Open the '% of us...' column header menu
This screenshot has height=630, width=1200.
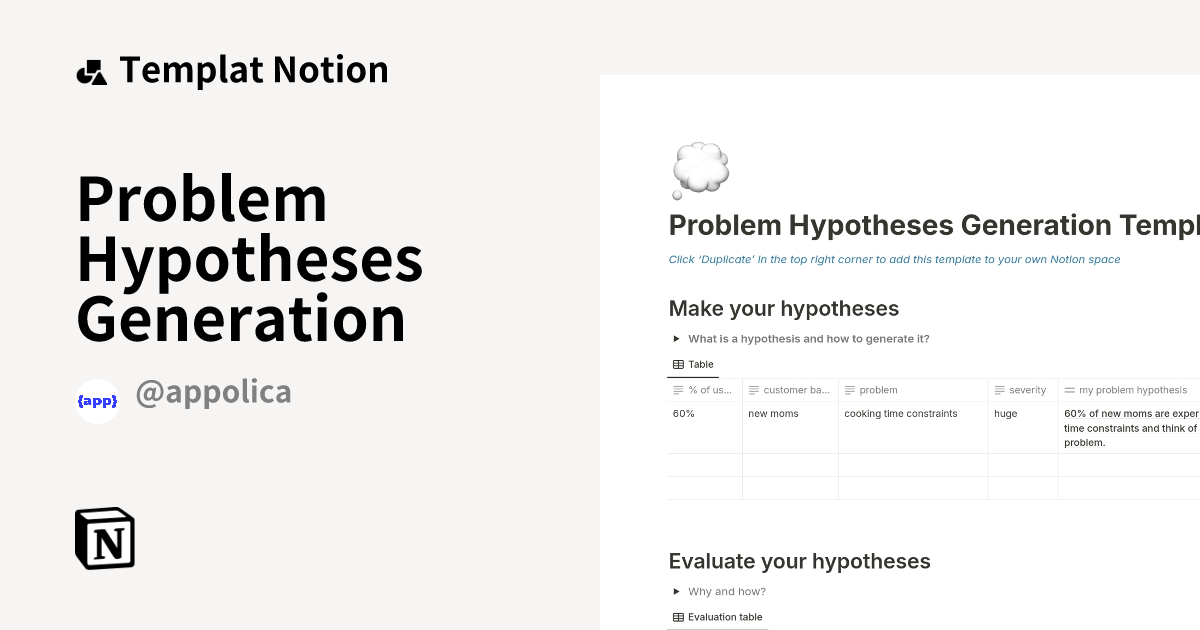pos(705,390)
